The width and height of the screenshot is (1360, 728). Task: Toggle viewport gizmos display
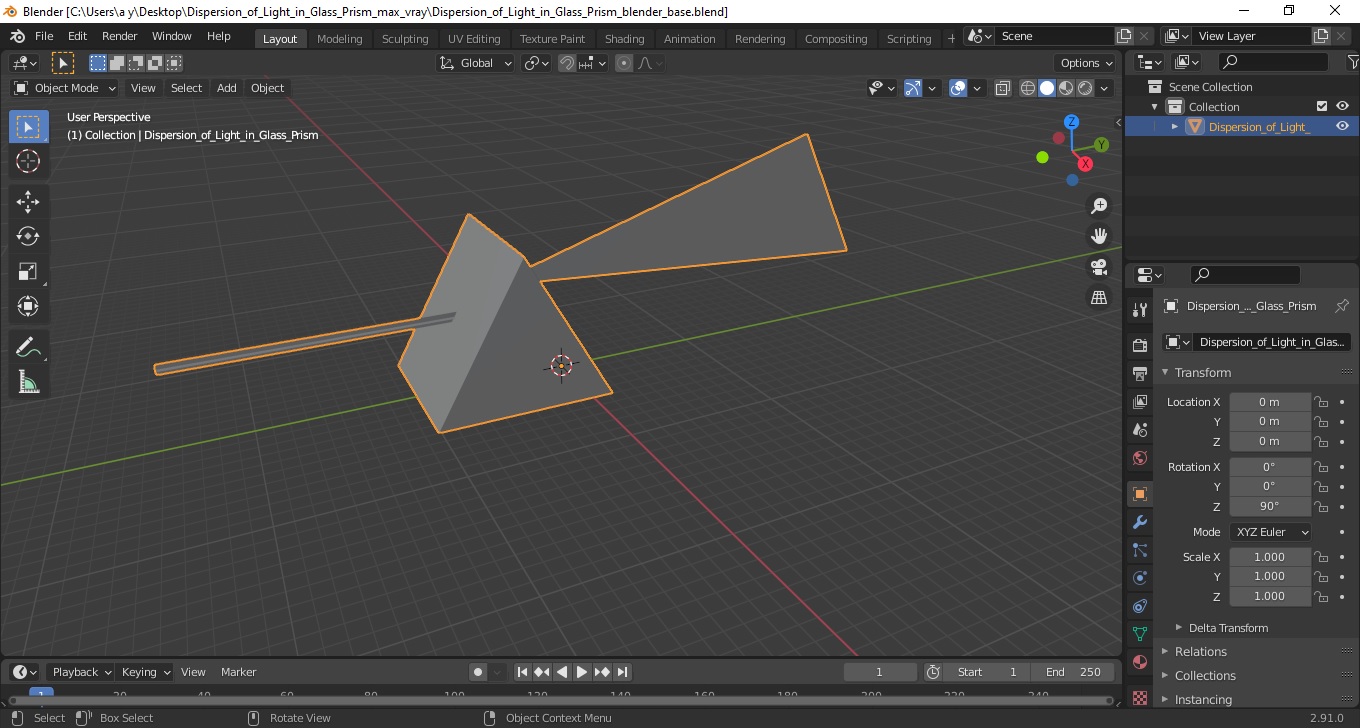coord(913,88)
